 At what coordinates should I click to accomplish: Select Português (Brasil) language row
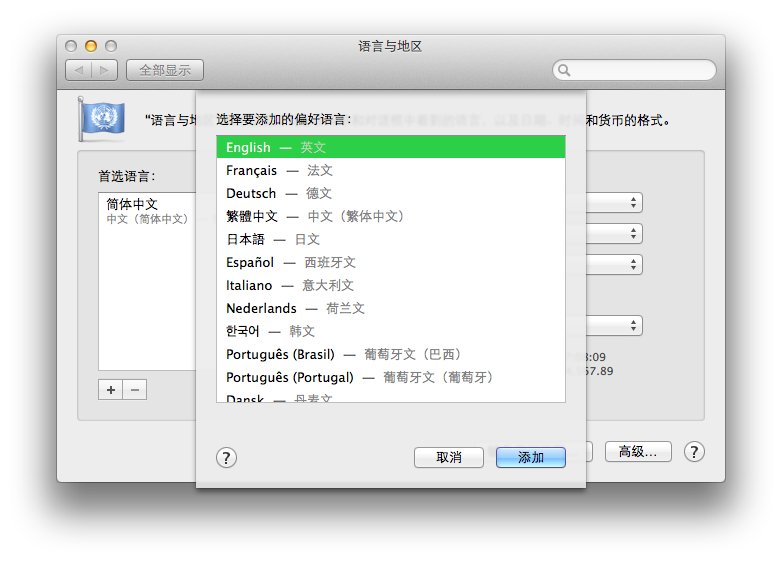point(391,354)
